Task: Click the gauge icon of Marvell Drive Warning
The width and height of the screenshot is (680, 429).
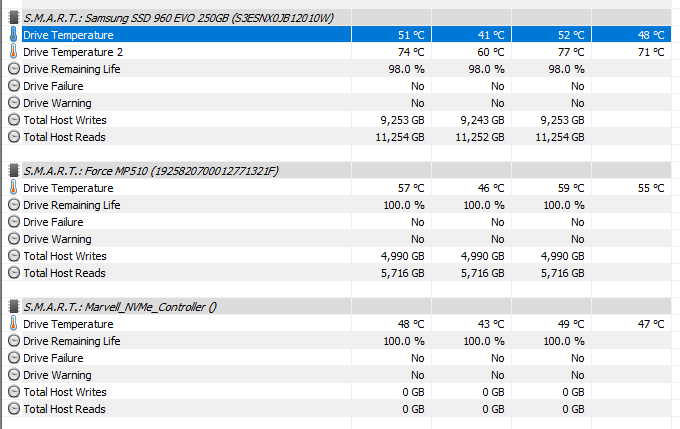Action: (14, 375)
